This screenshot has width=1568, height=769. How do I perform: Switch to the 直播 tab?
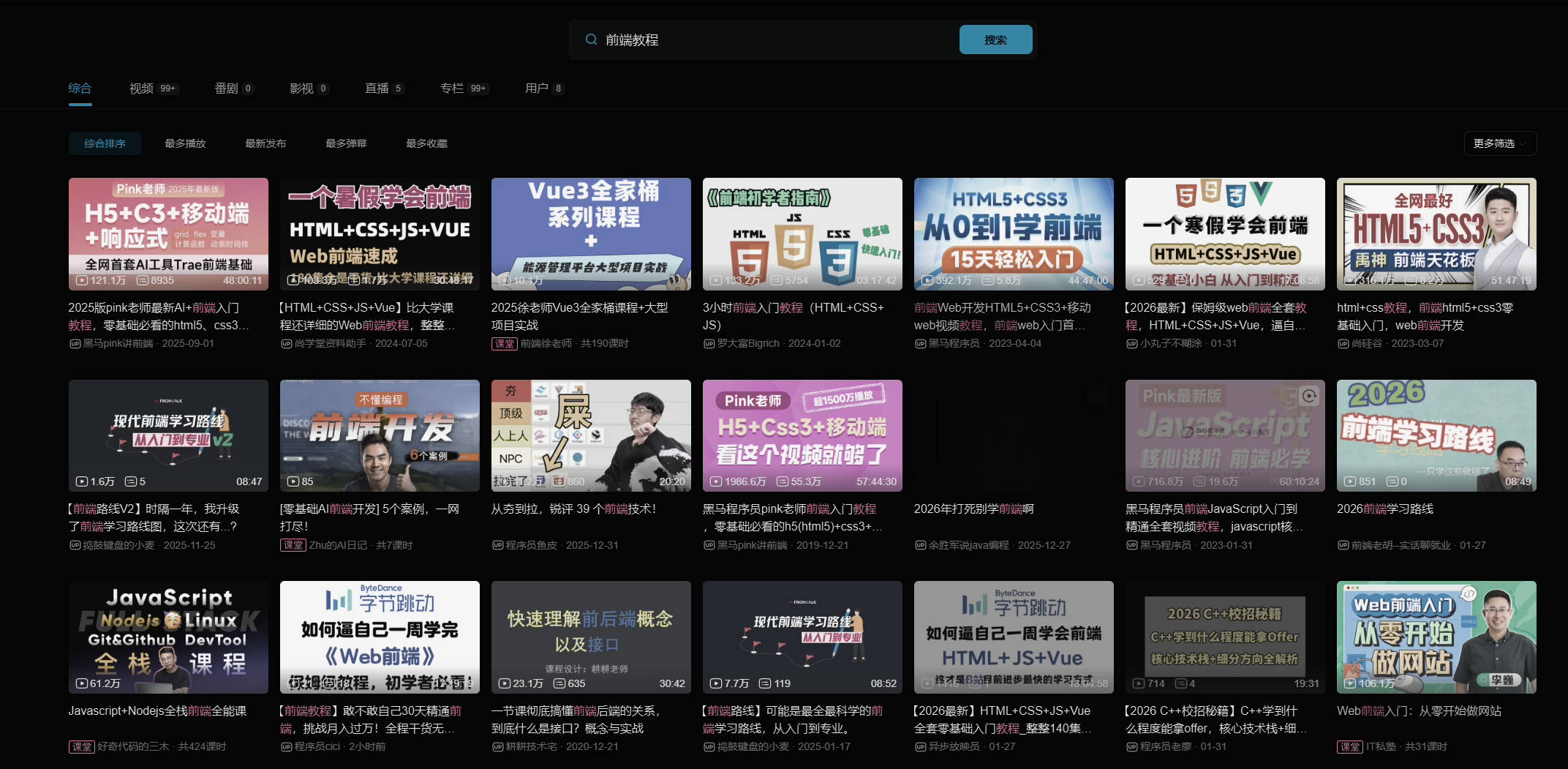[x=377, y=89]
